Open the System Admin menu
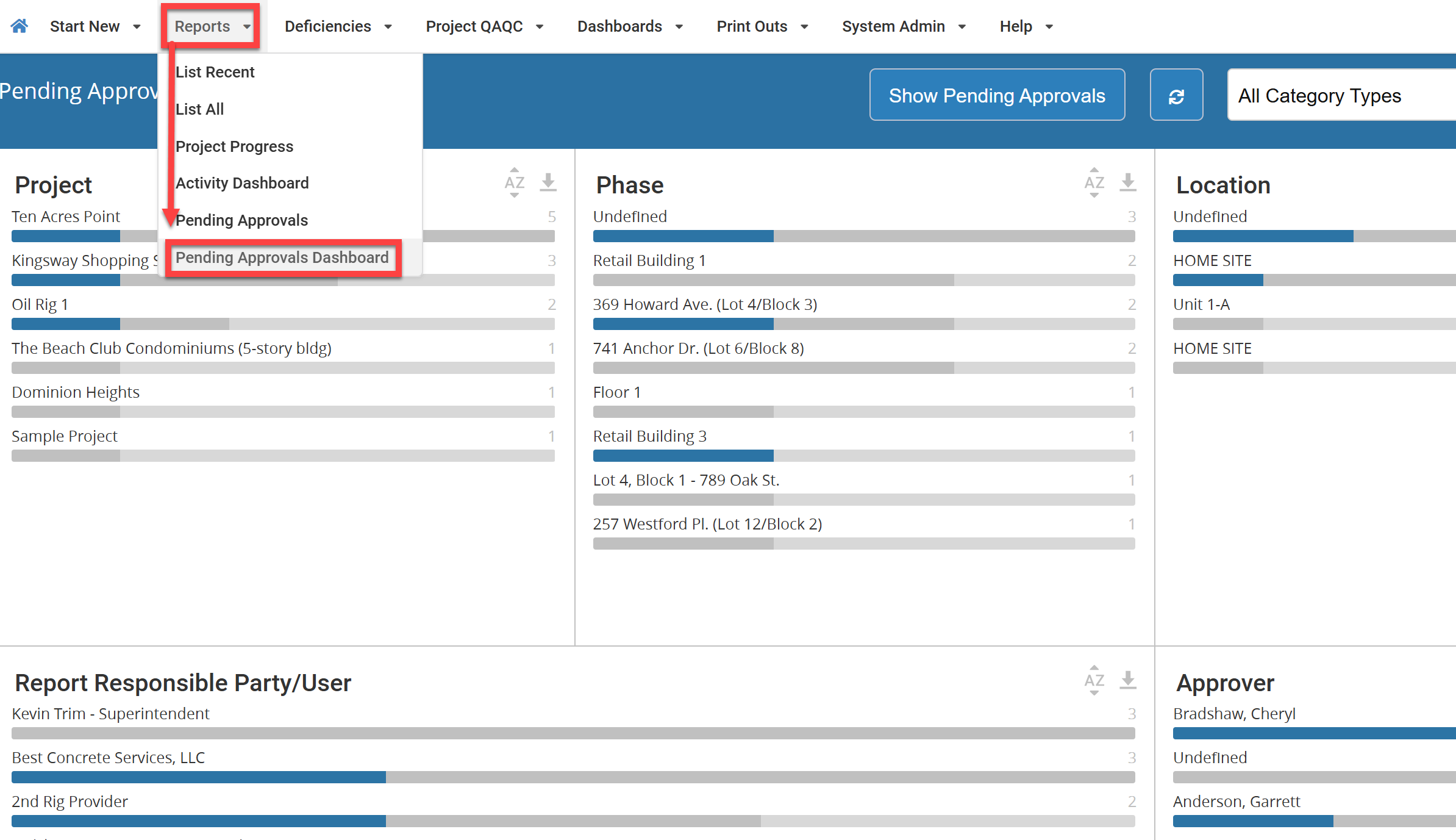Image resolution: width=1456 pixels, height=840 pixels. coord(904,26)
